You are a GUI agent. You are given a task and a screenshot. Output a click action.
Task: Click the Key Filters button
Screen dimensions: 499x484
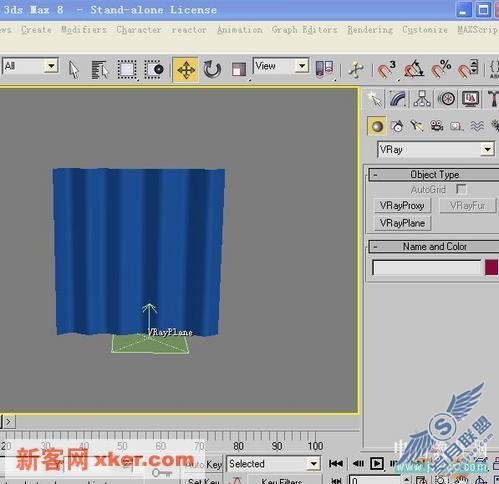282,481
